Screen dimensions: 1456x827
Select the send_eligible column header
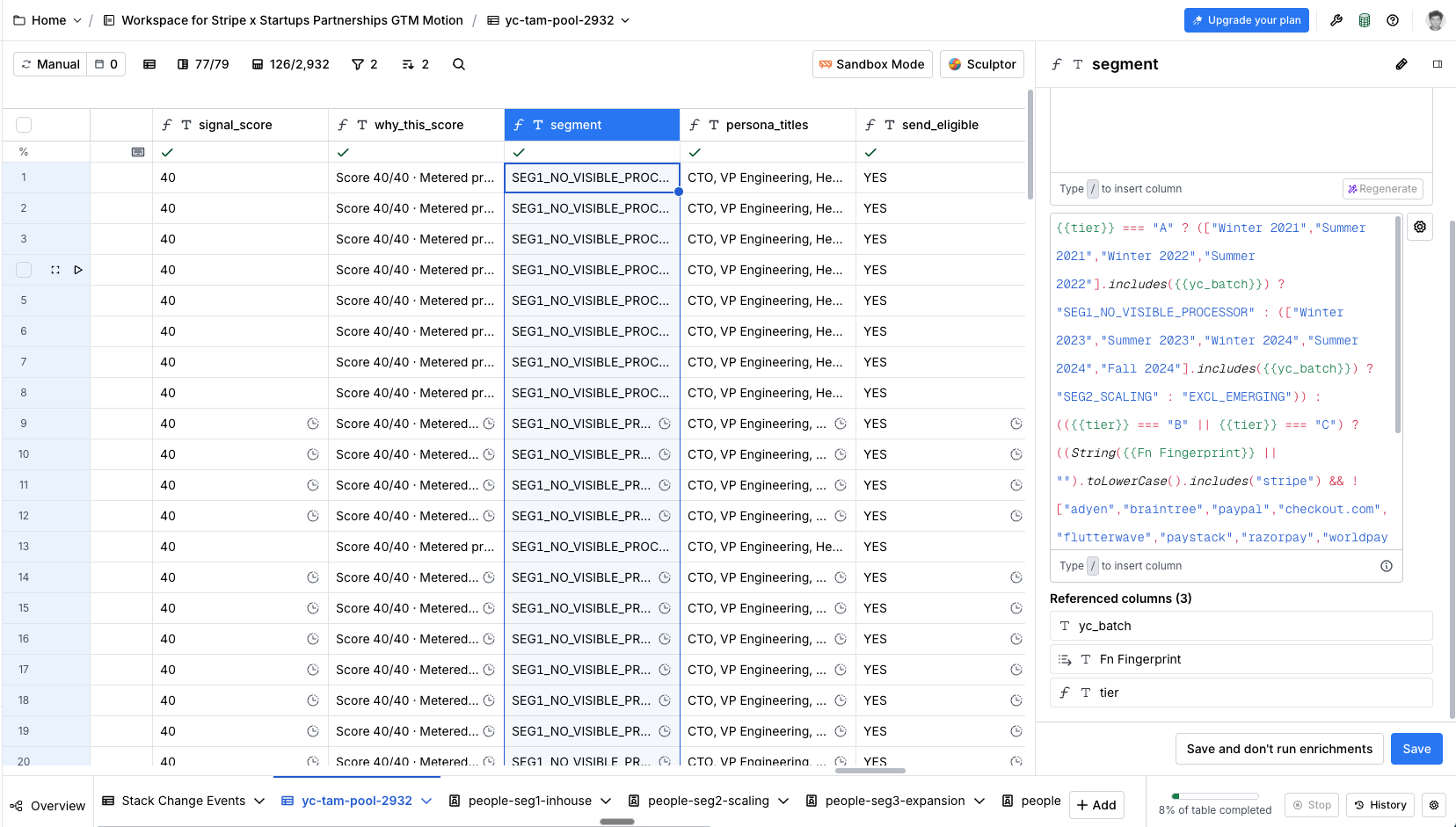pos(941,125)
